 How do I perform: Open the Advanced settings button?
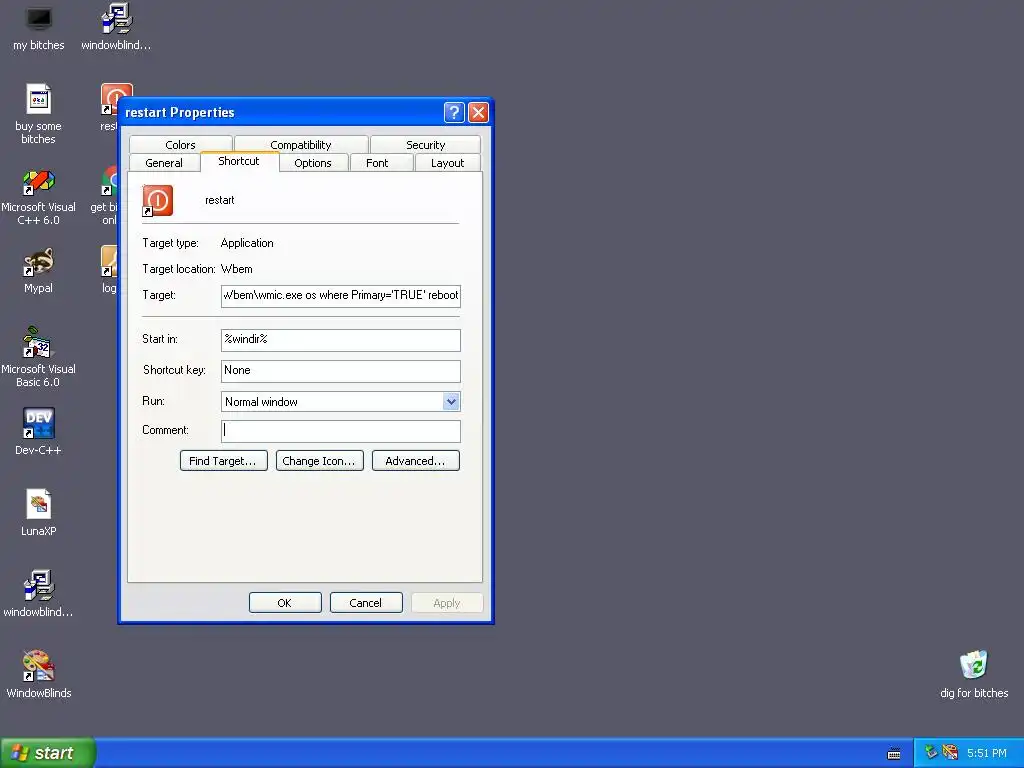[415, 460]
